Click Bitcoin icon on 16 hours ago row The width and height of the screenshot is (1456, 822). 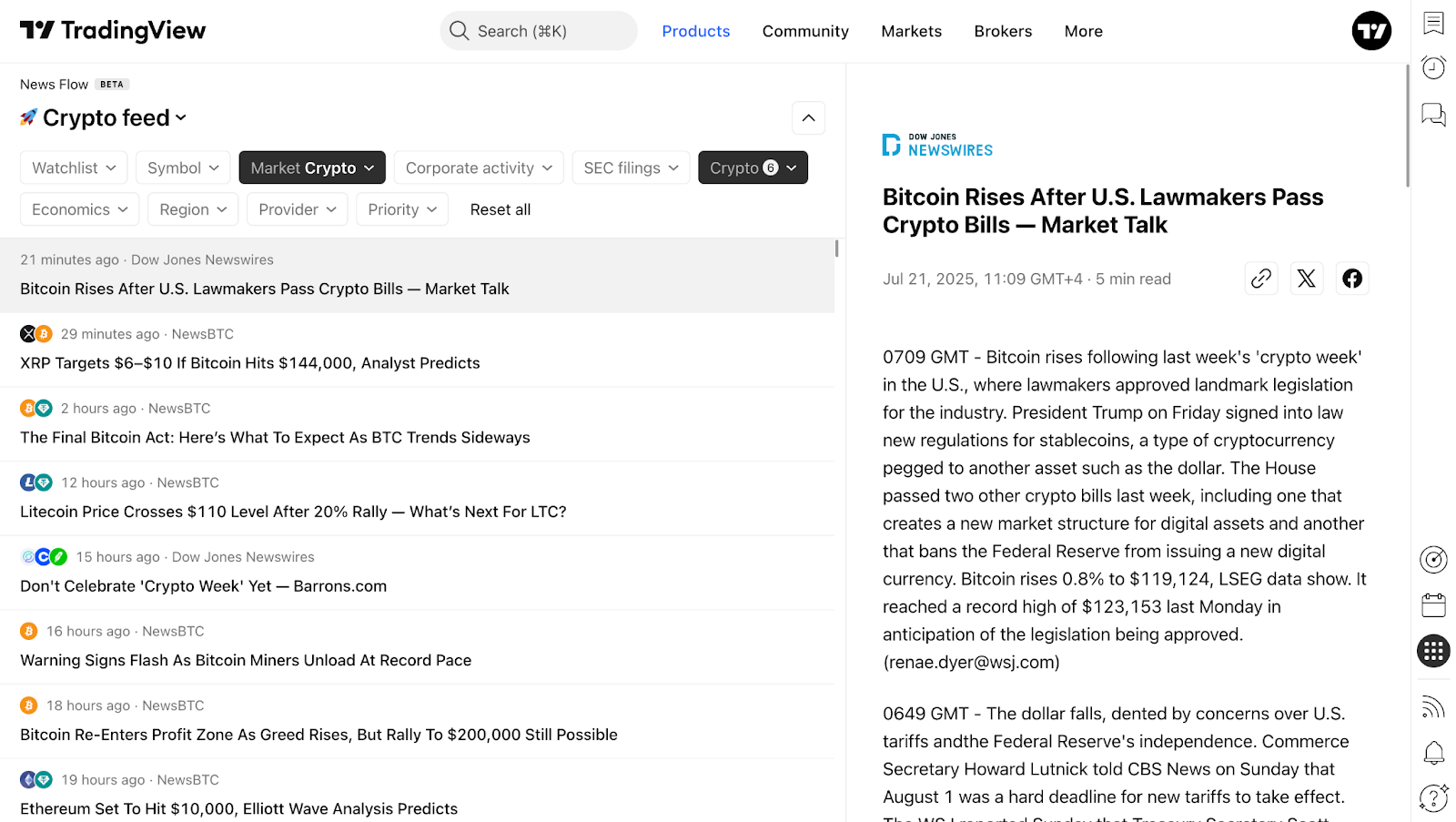(x=28, y=631)
